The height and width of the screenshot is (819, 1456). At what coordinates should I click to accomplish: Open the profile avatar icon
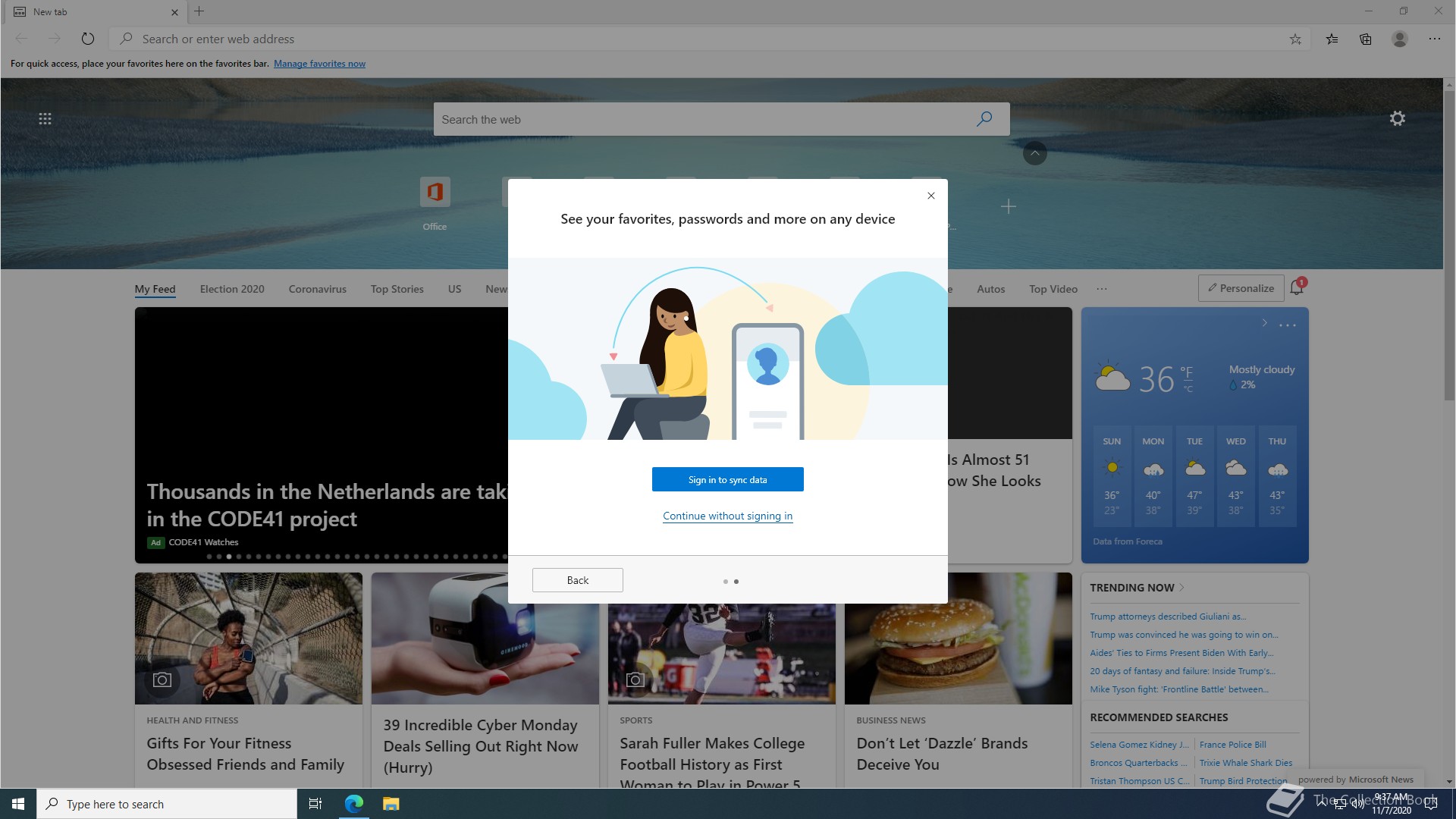pyautogui.click(x=1400, y=39)
